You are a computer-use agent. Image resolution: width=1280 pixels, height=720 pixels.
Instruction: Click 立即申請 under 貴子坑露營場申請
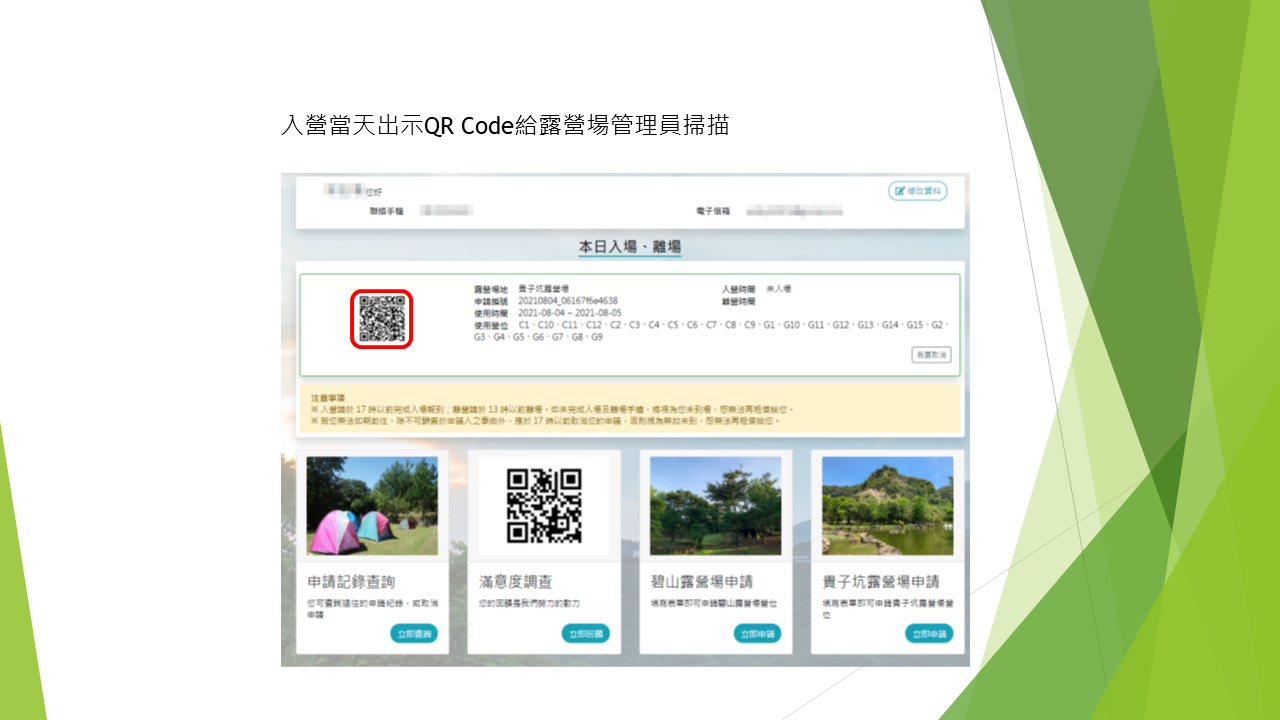coord(929,633)
